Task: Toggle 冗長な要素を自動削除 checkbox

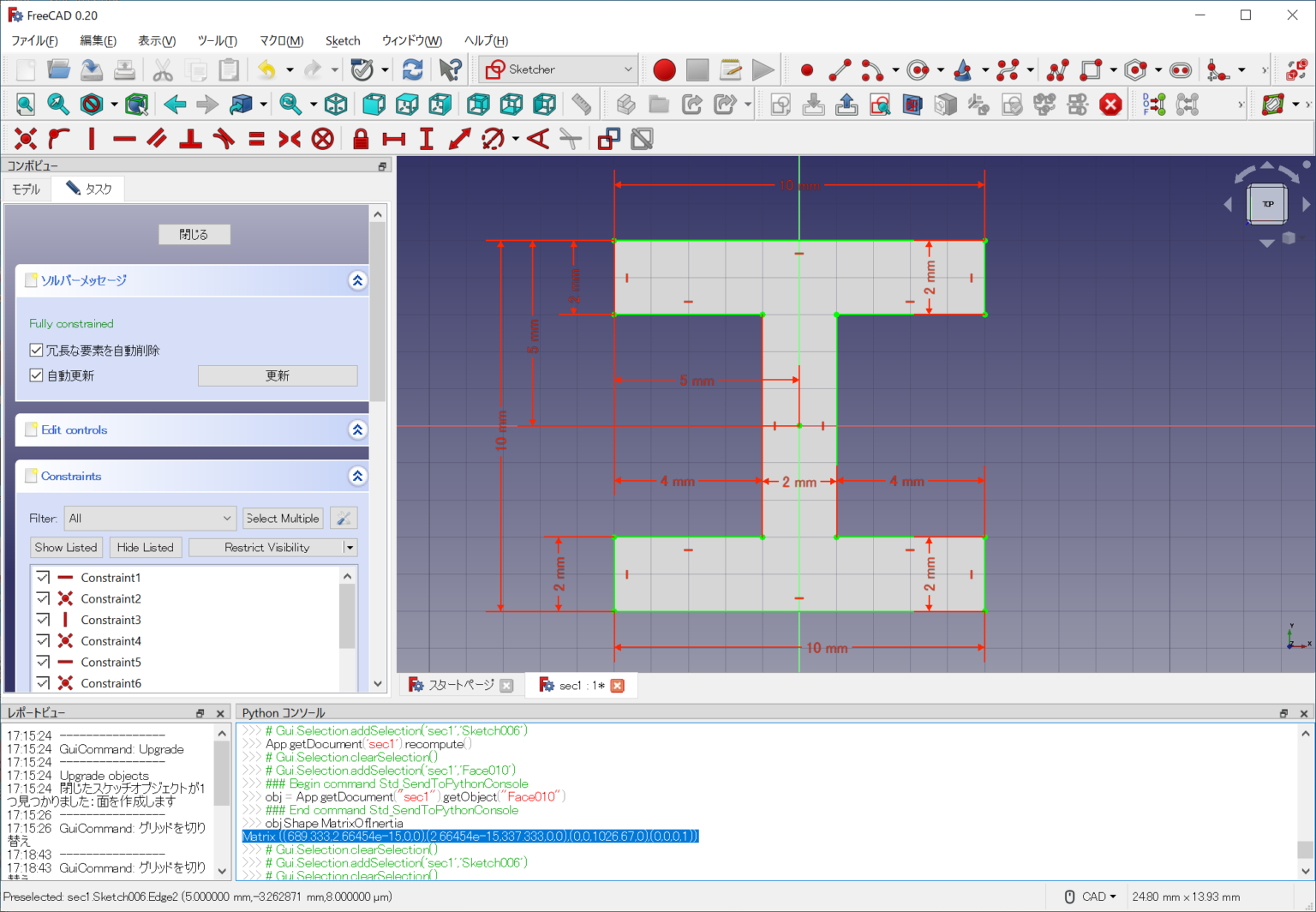Action: (x=36, y=350)
